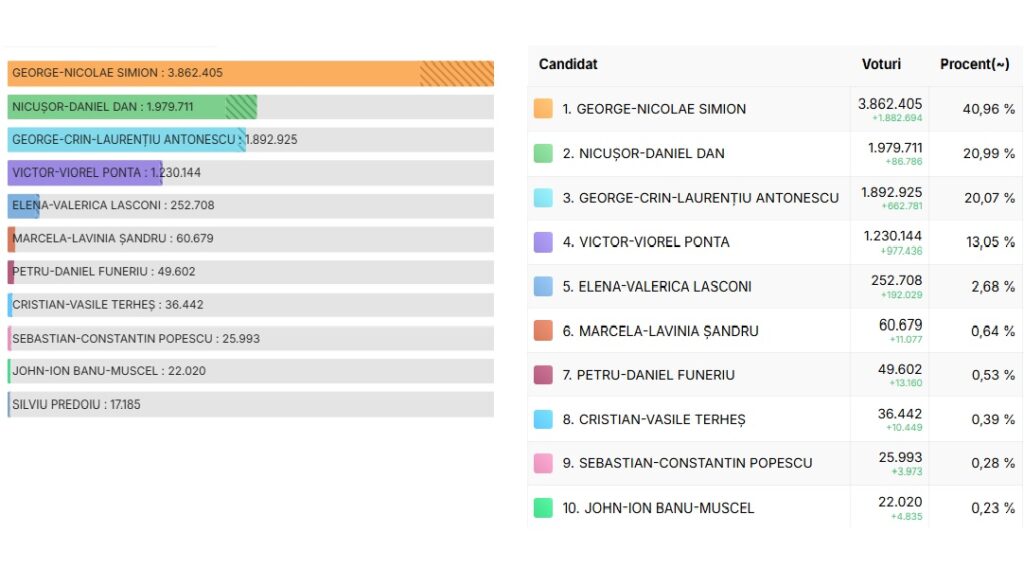Click the pink swatch beside Sebastian-Constantin Popescu
The height and width of the screenshot is (568, 1024).
point(543,463)
